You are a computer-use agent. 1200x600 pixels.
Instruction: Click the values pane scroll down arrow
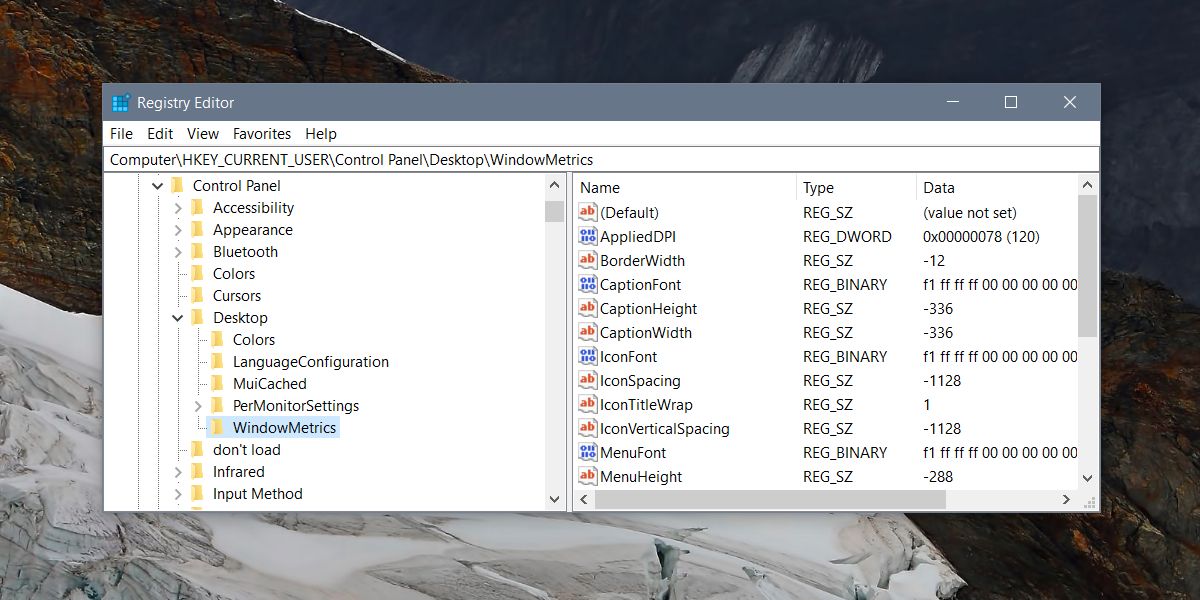click(x=1088, y=479)
